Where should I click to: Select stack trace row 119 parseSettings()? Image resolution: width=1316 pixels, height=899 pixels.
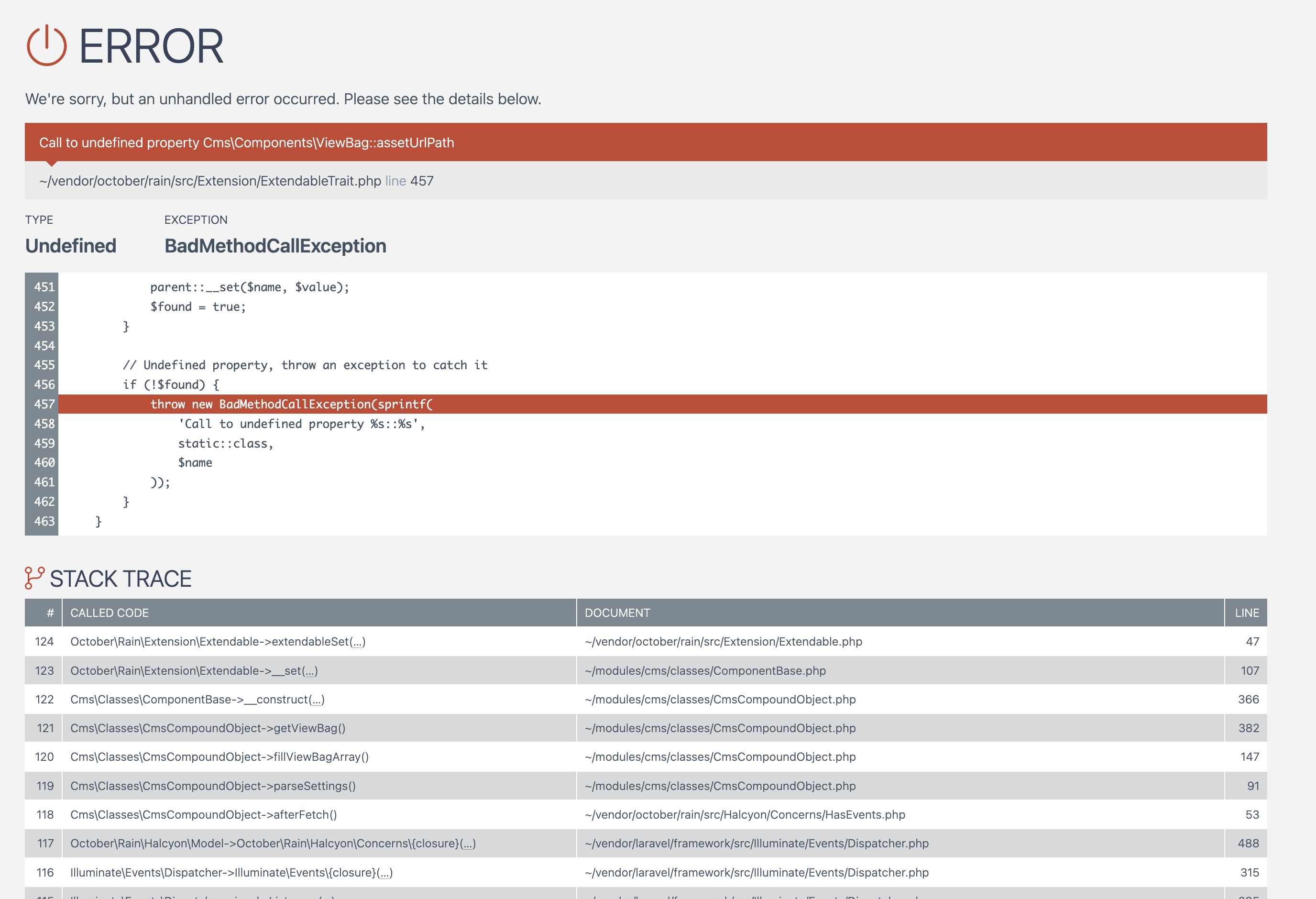(213, 786)
